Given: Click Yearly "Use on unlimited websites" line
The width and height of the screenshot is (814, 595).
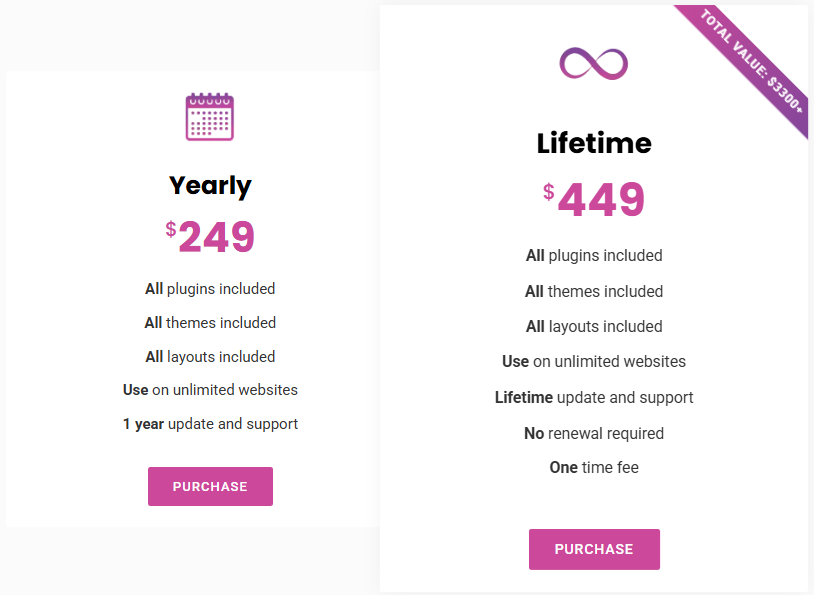Looking at the screenshot, I should tap(210, 390).
